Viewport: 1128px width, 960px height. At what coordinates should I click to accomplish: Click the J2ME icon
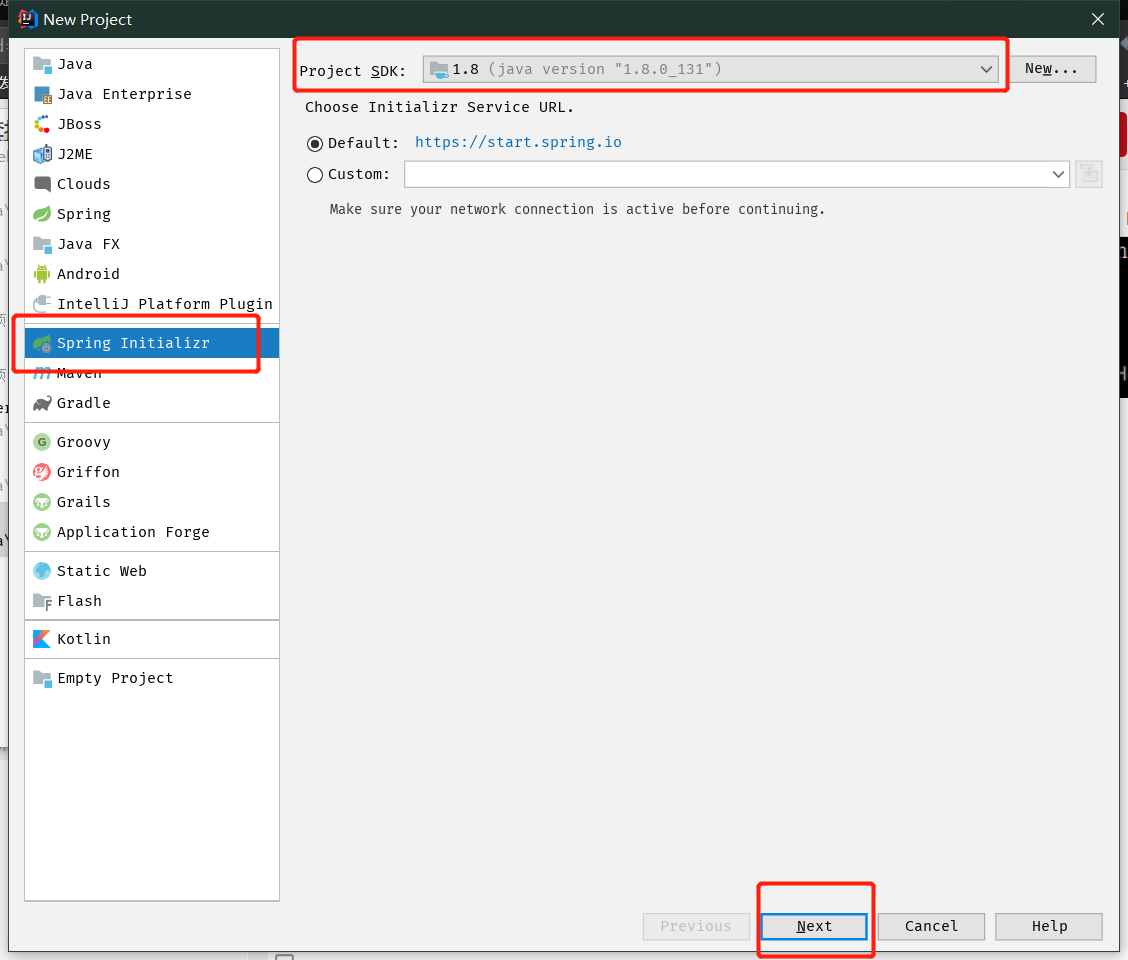(x=42, y=155)
